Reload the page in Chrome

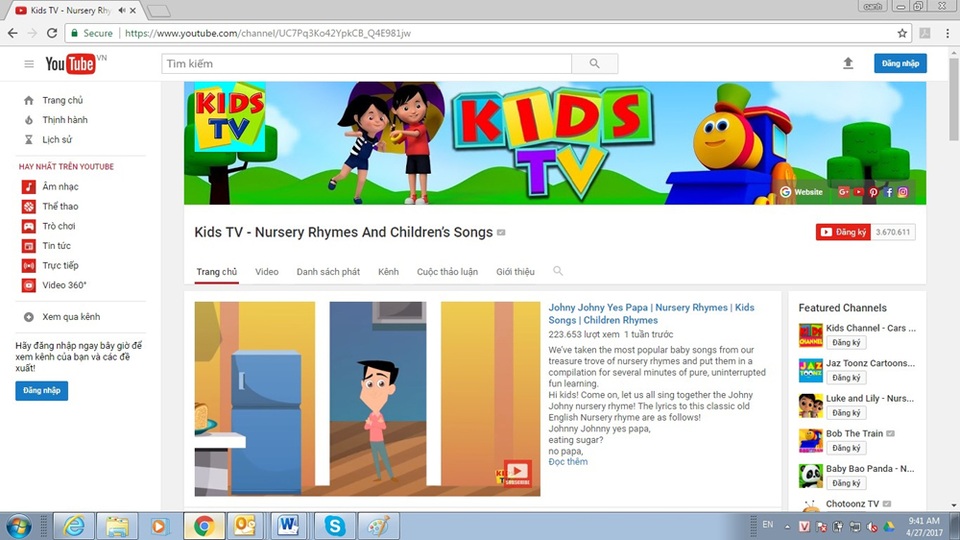click(x=52, y=33)
